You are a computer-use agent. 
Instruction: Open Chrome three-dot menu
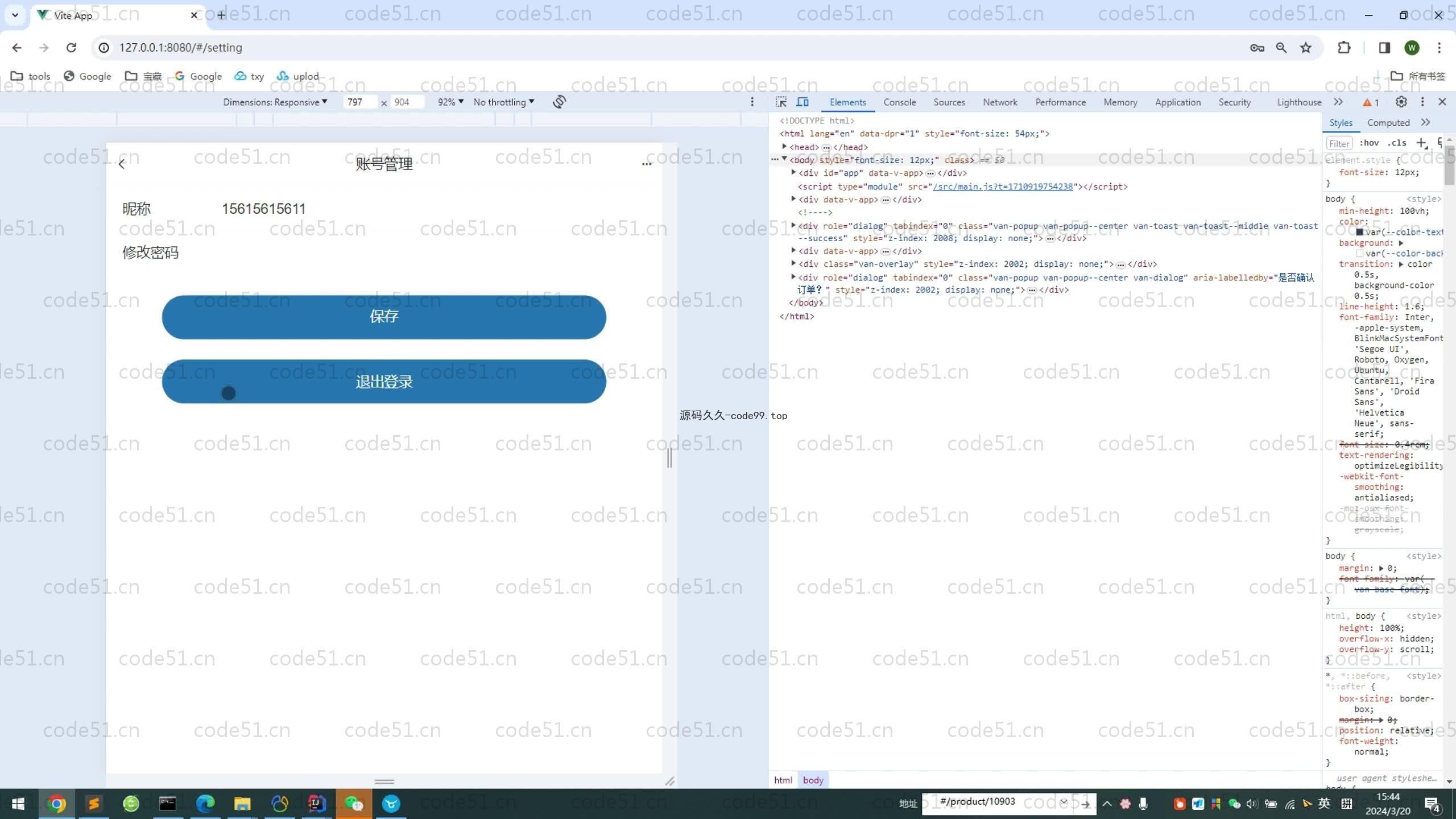click(1440, 48)
